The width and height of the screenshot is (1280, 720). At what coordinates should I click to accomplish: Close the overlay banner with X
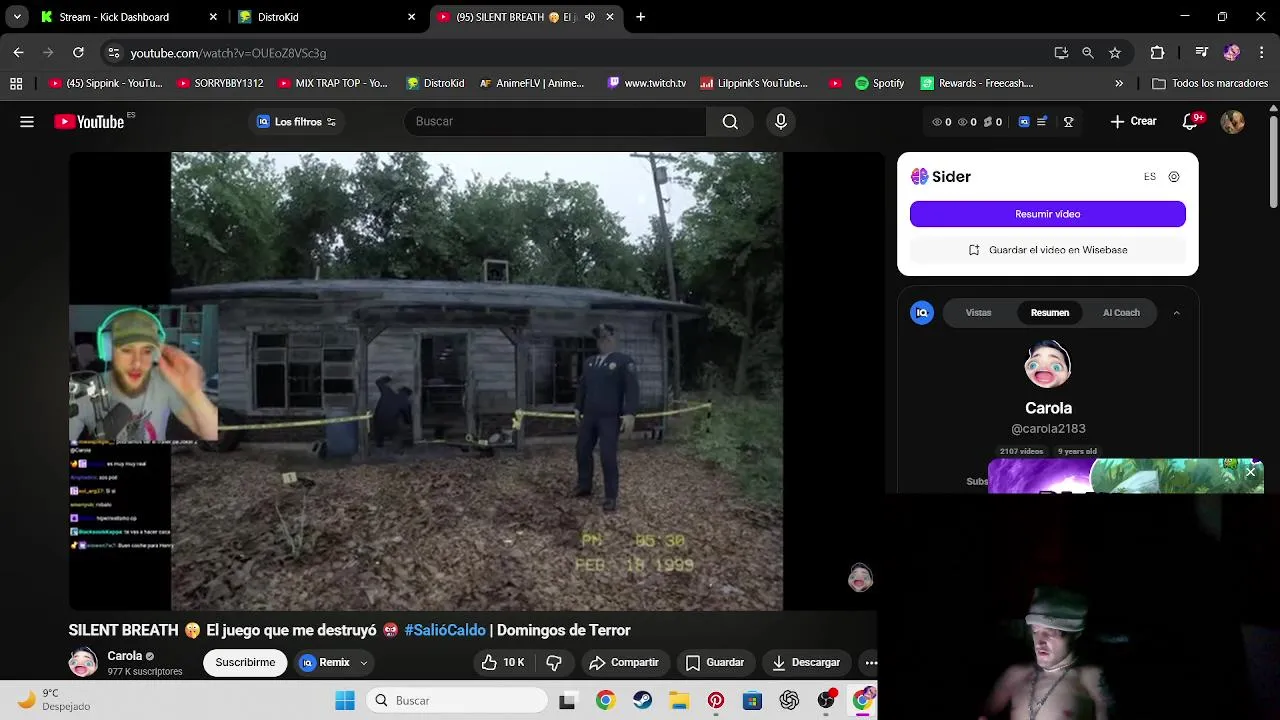pyautogui.click(x=1250, y=472)
